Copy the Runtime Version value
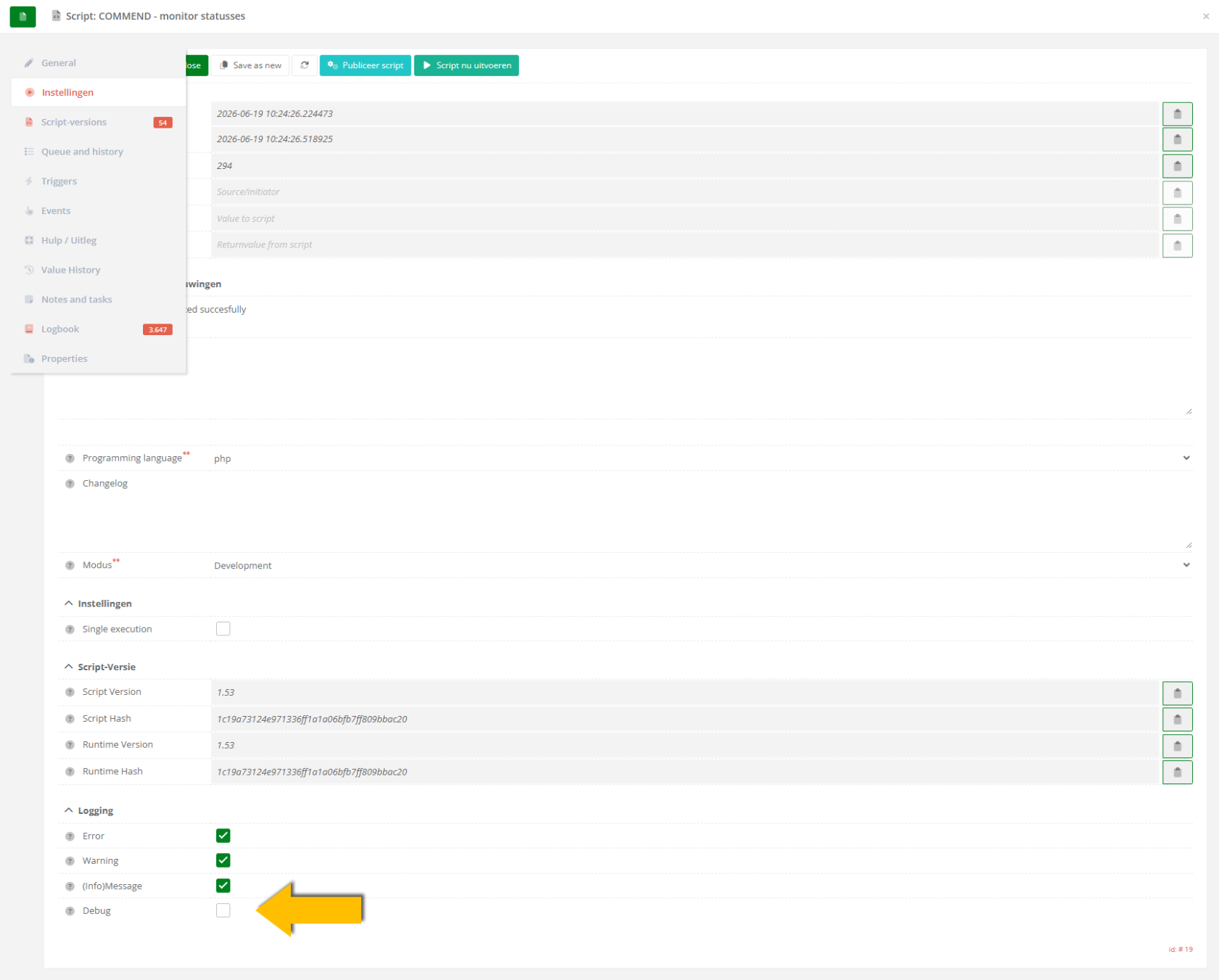 tap(1177, 746)
